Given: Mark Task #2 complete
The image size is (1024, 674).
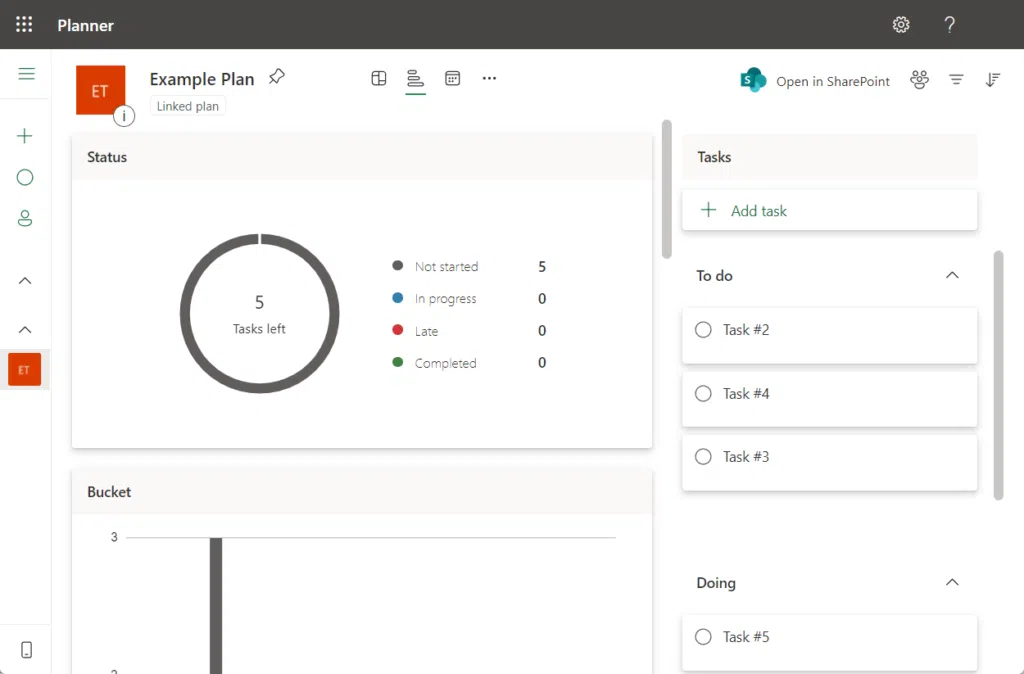Looking at the screenshot, I should point(703,330).
